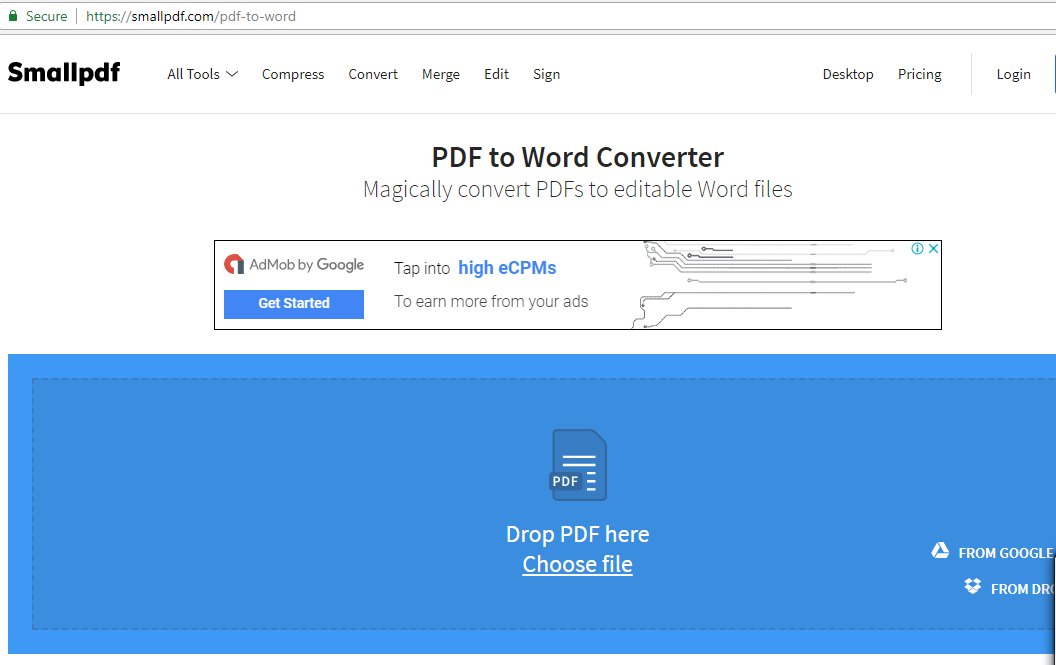Select Merge in navigation bar
This screenshot has height=665, width=1056.
coord(441,74)
